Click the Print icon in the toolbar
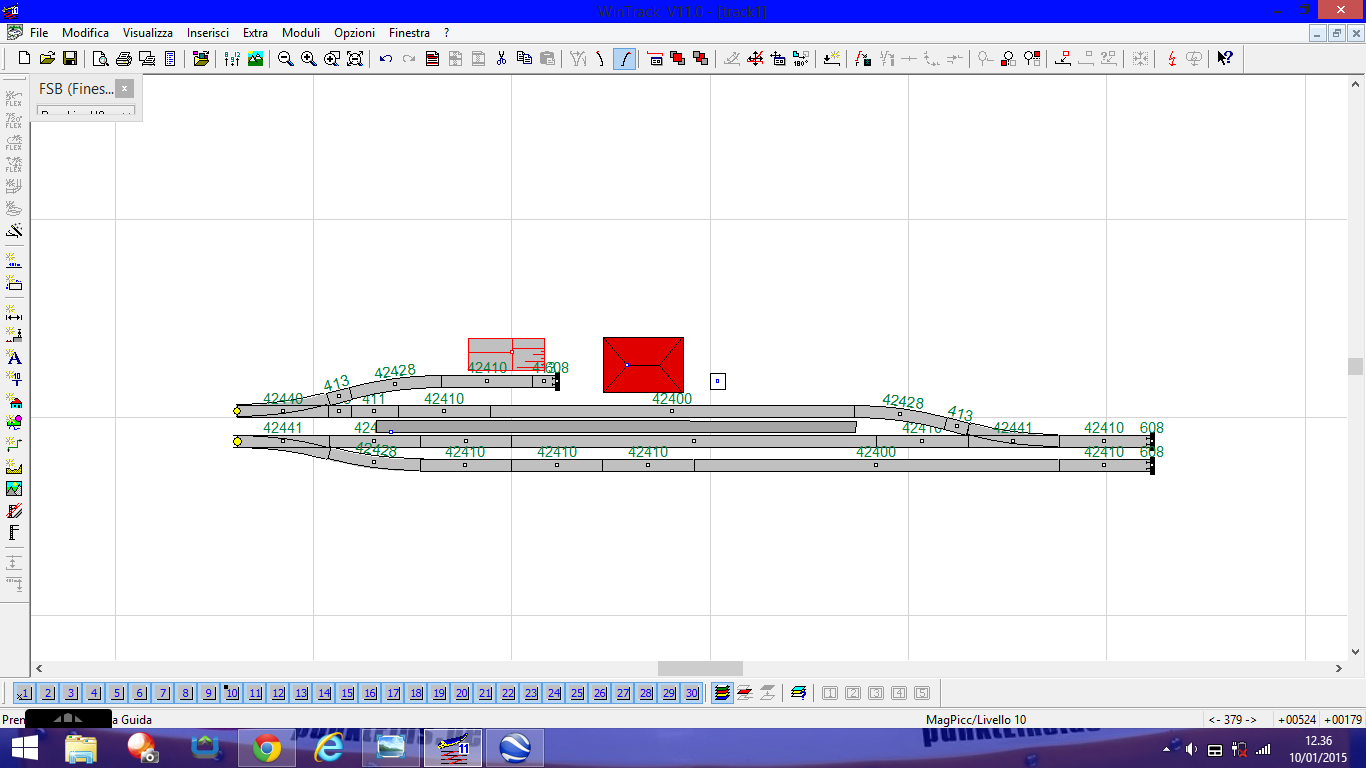The height and width of the screenshot is (768, 1366). click(x=123, y=59)
